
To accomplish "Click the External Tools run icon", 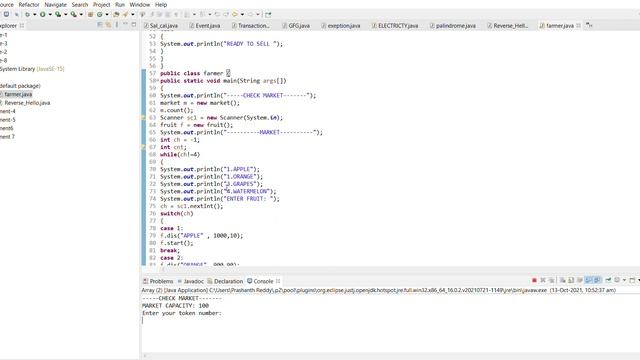I will [73, 14].
